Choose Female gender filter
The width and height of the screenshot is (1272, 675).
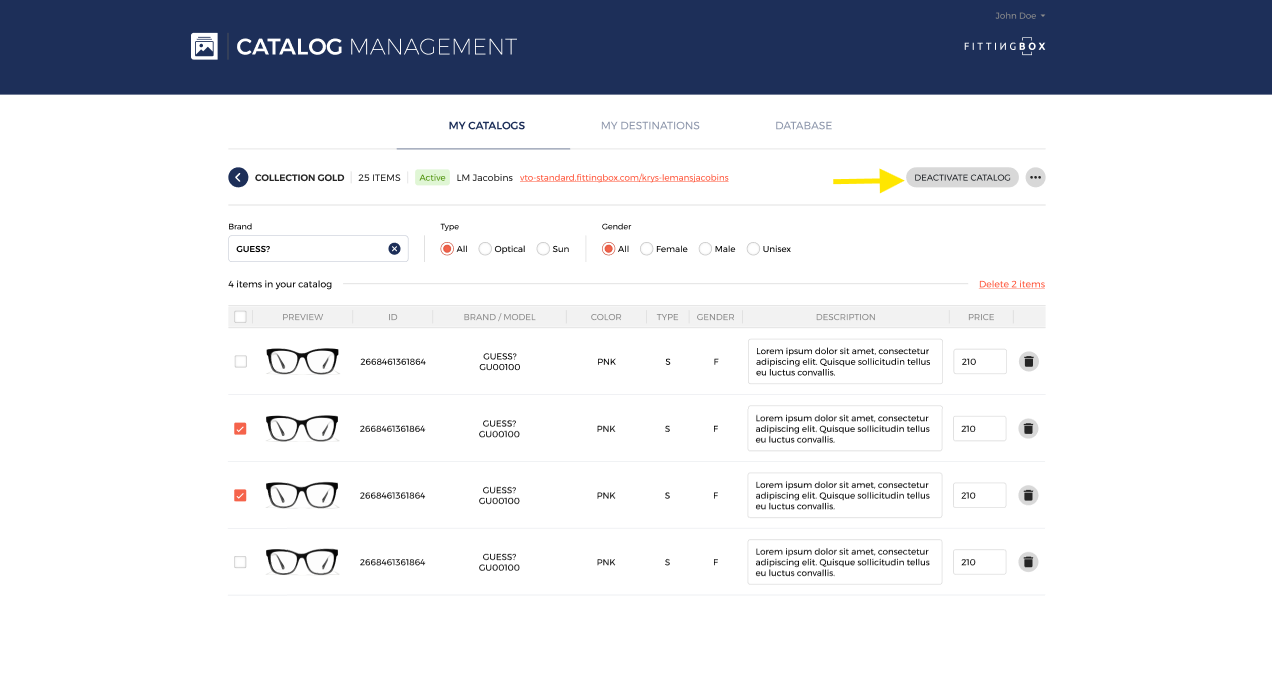[x=647, y=249]
